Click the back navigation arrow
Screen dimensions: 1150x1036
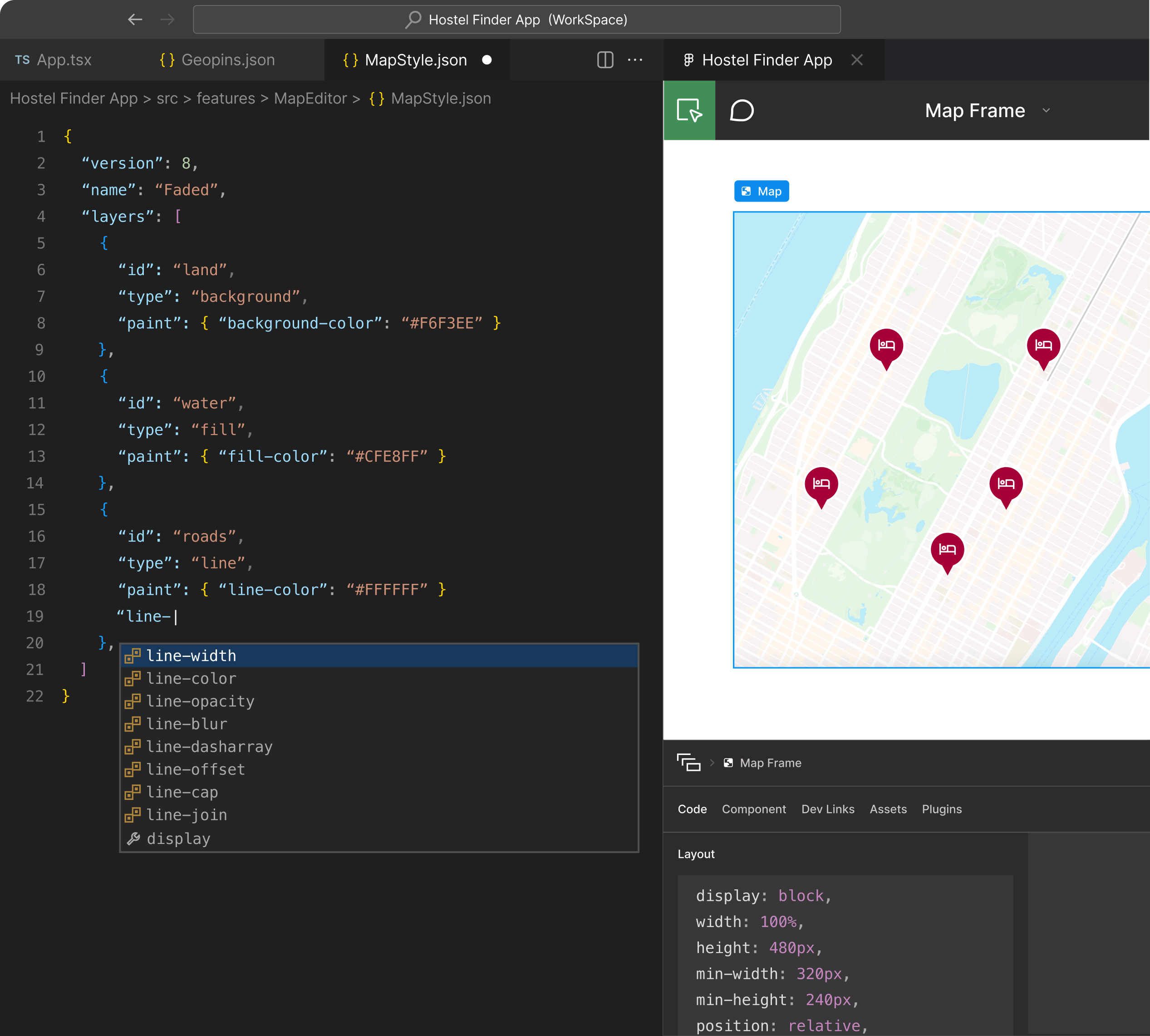click(135, 20)
